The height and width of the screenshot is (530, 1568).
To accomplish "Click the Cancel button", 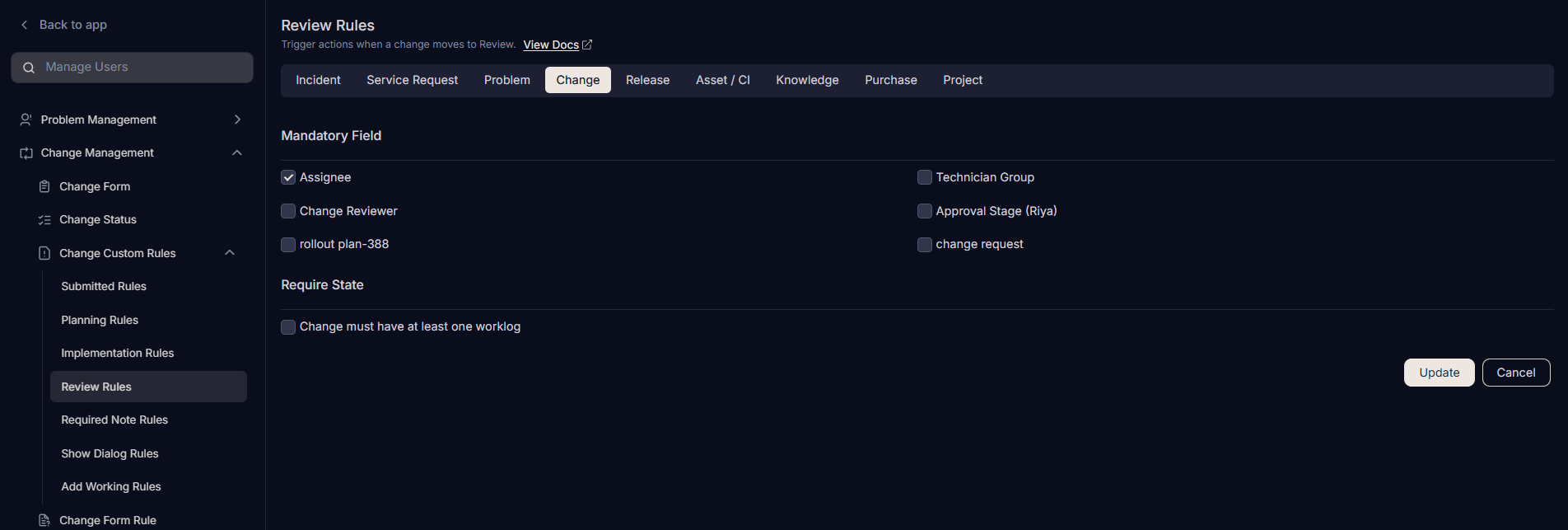I will pyautogui.click(x=1516, y=373).
